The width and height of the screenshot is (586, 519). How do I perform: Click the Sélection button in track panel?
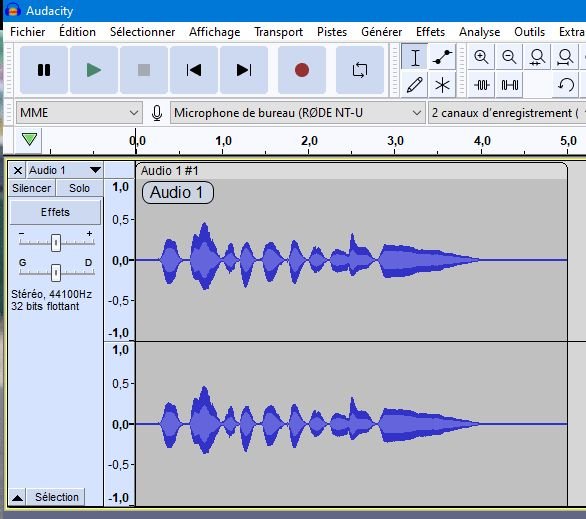pyautogui.click(x=56, y=497)
